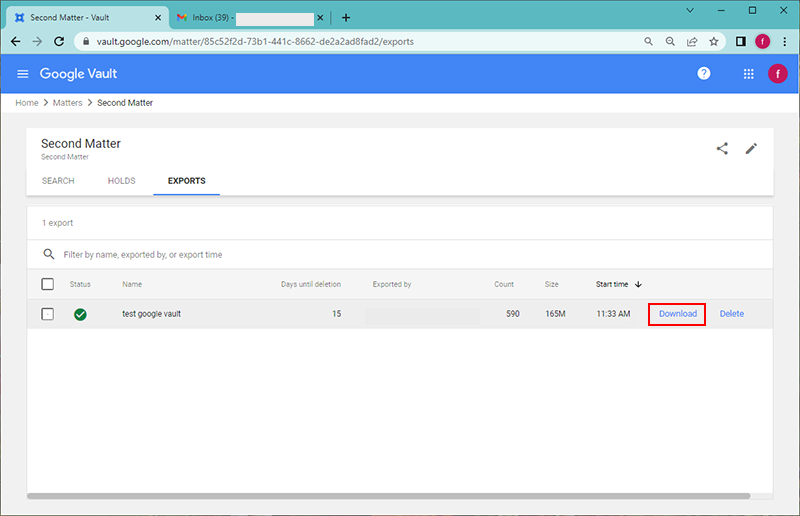Switch to the SEARCH tab
800x516 pixels.
click(x=58, y=181)
